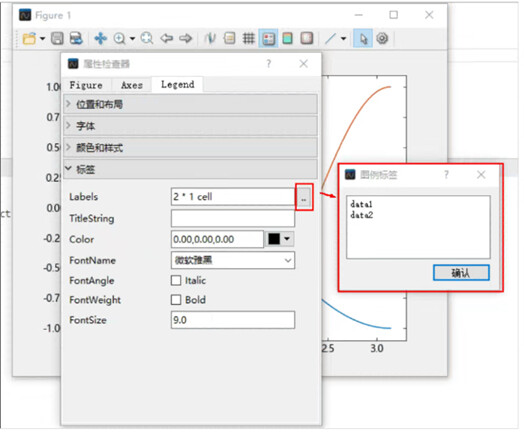
Task: Switch to the Figure tab
Action: tap(86, 85)
